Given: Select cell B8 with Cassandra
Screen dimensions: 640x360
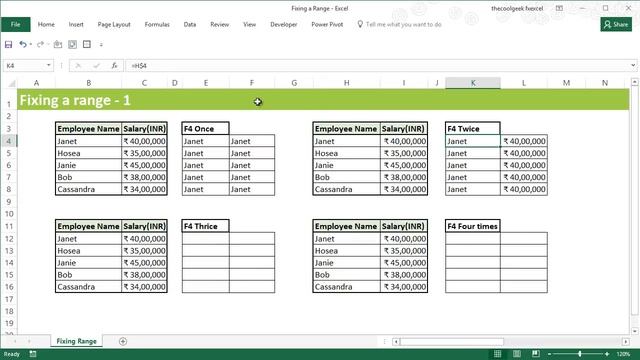Looking at the screenshot, I should click(89, 189).
